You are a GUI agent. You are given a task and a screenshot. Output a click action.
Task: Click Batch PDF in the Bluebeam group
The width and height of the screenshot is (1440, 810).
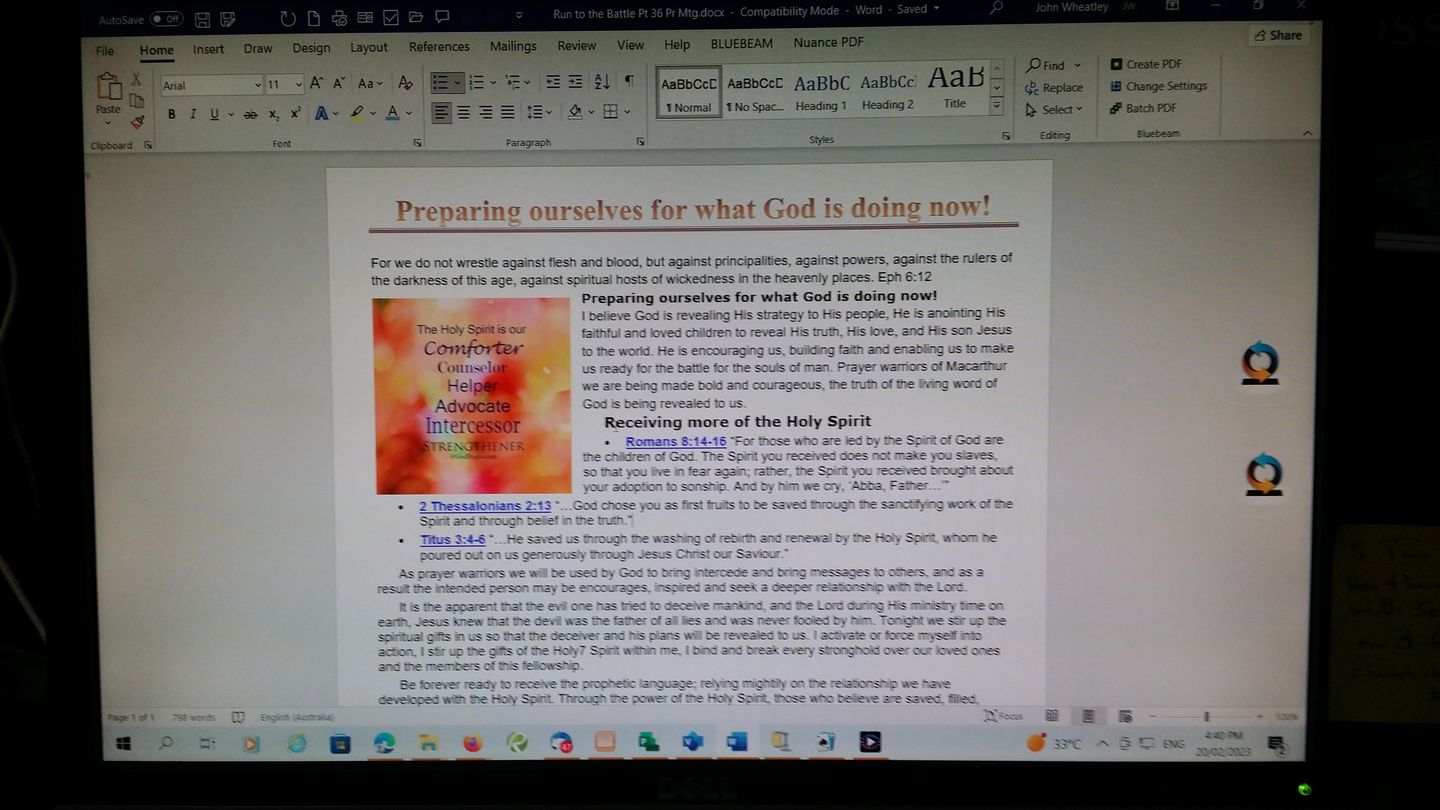[1143, 108]
